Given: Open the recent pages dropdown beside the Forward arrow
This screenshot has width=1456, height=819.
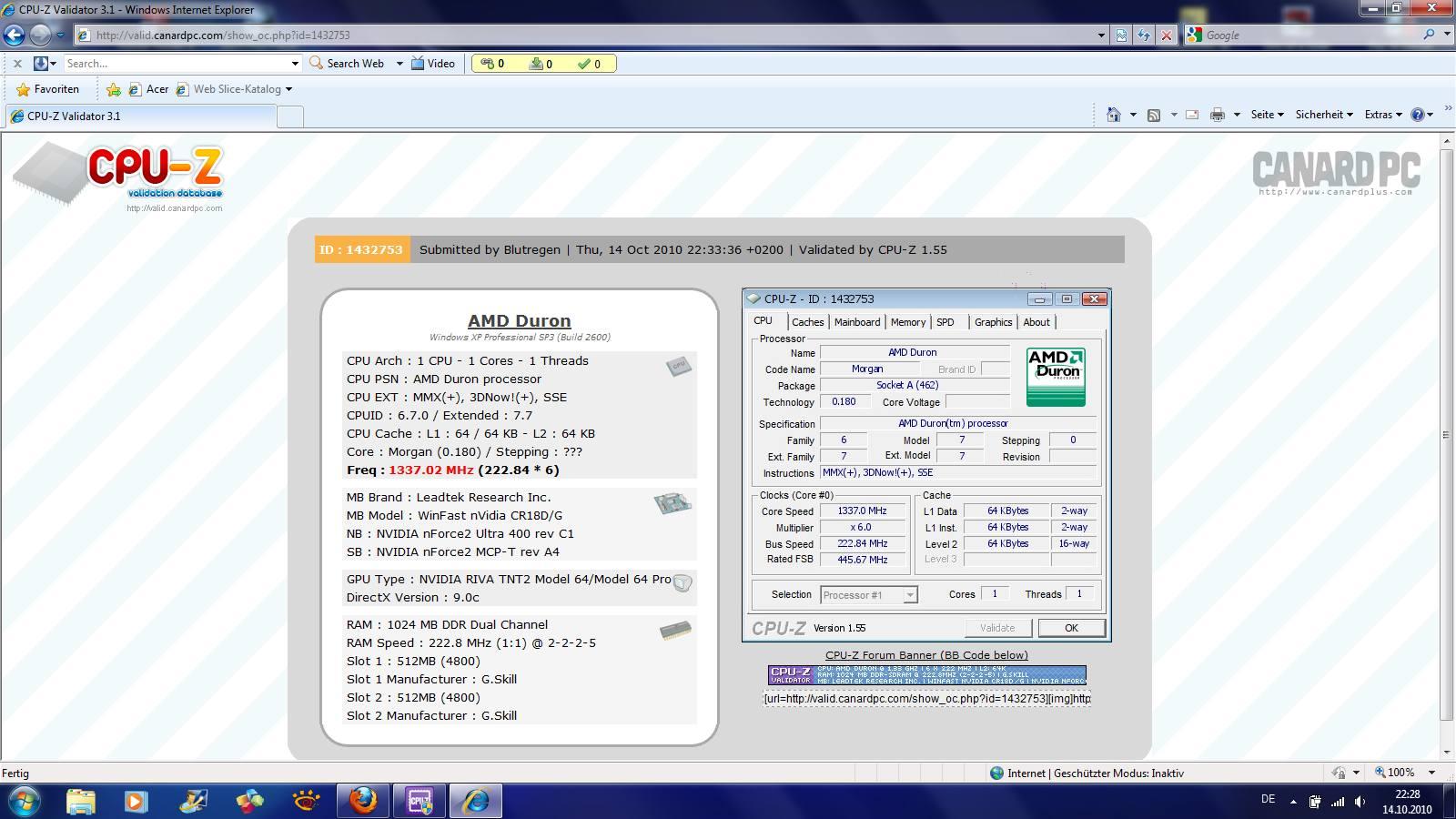Looking at the screenshot, I should click(61, 35).
